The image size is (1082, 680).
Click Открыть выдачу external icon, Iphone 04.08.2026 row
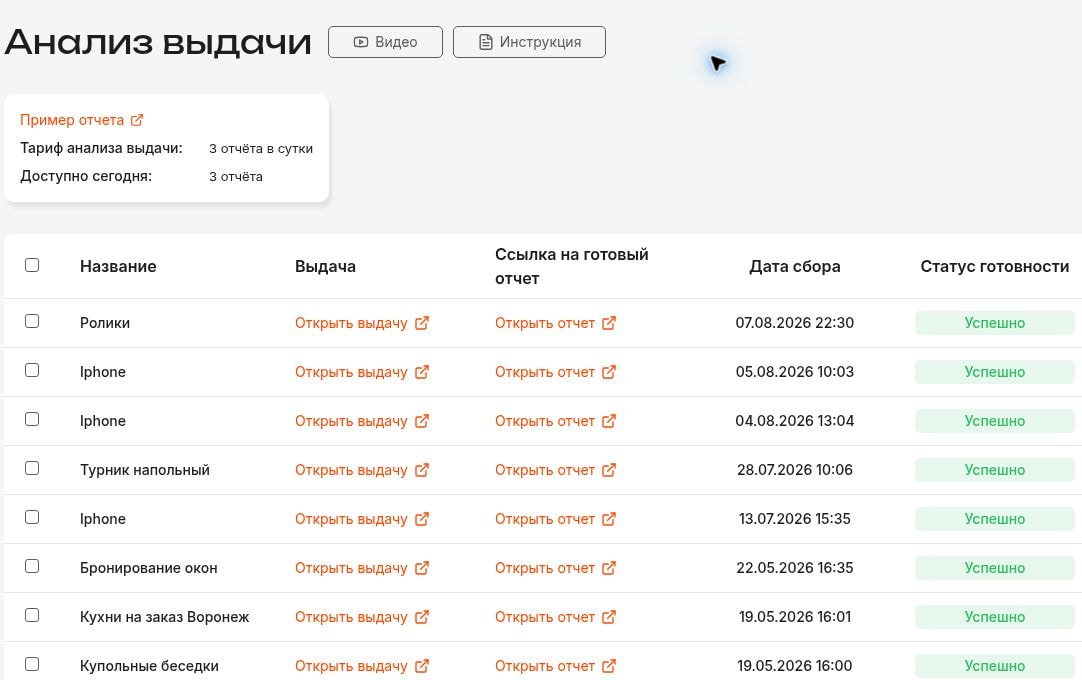(422, 421)
